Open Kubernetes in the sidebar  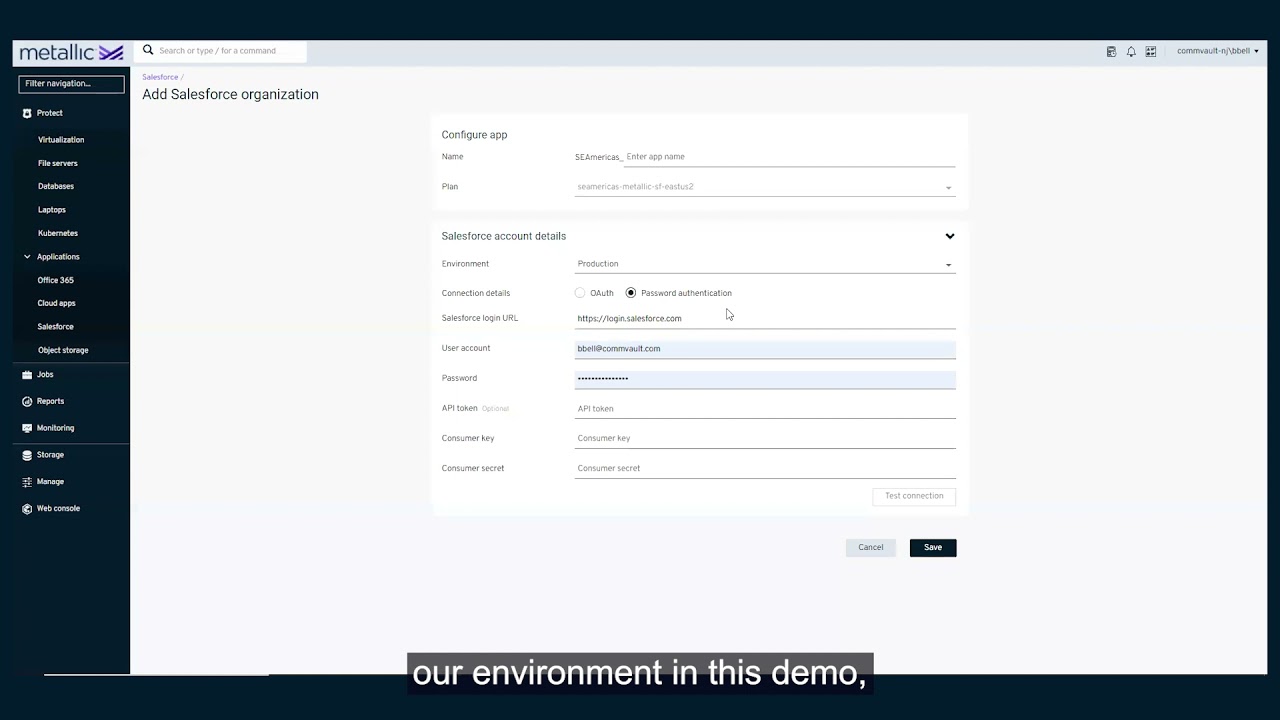(58, 233)
